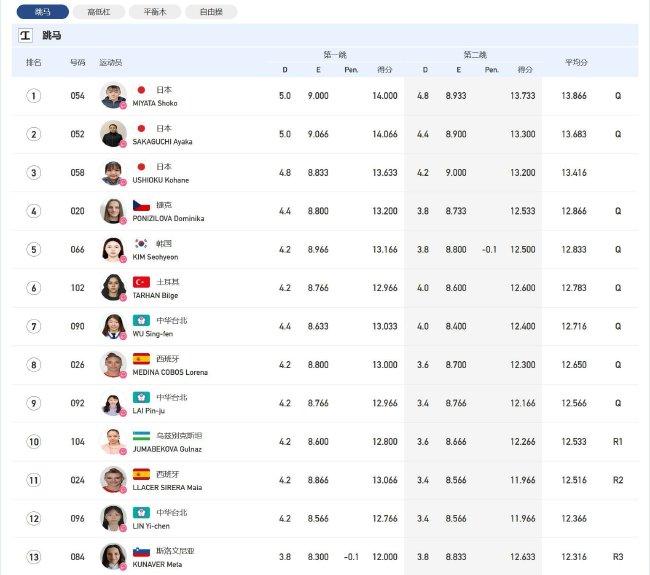650x575 pixels.
Task: Open USHIOKU Kohane athlete name link
Action: 161,180
